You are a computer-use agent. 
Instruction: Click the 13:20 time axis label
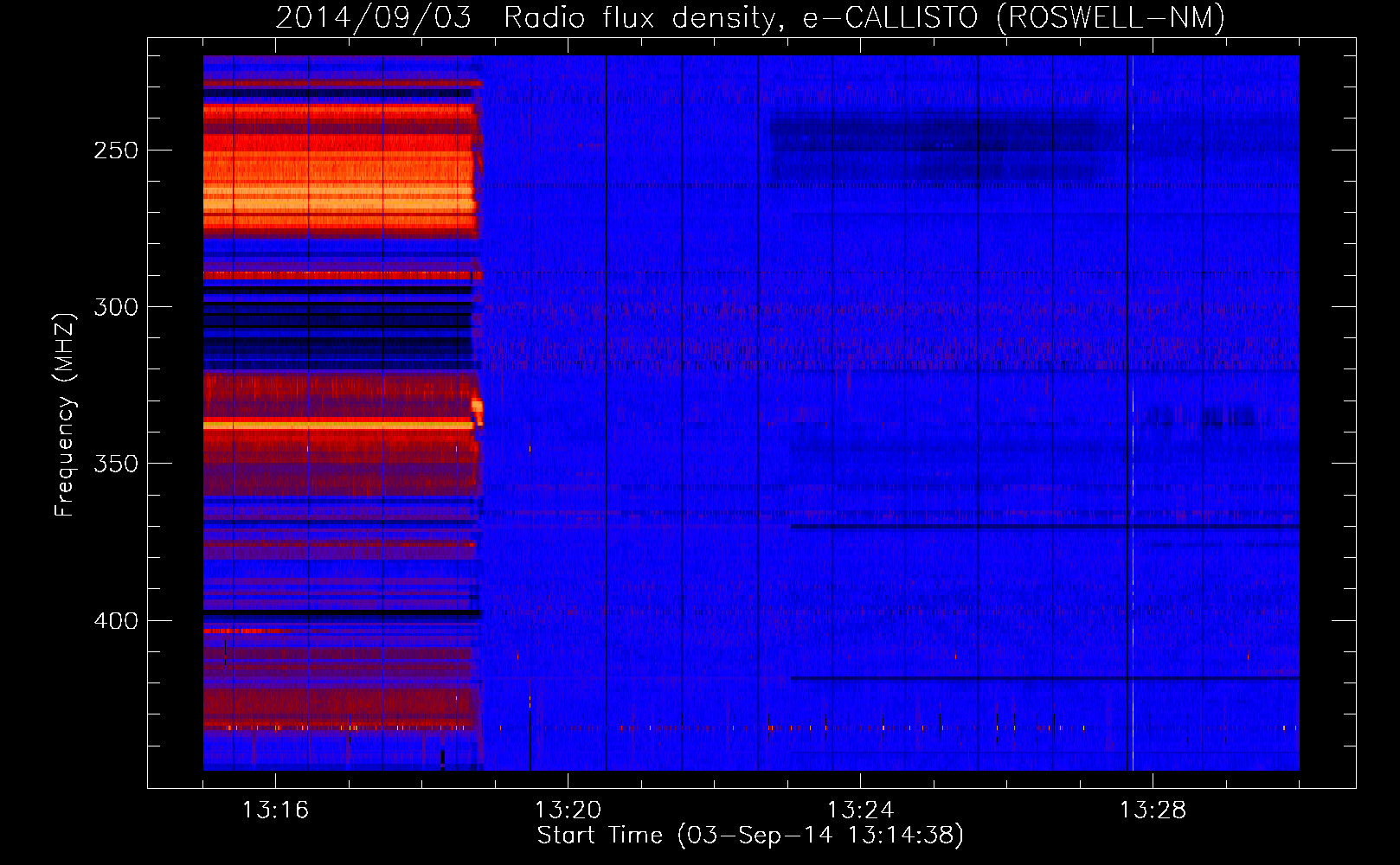click(x=568, y=811)
